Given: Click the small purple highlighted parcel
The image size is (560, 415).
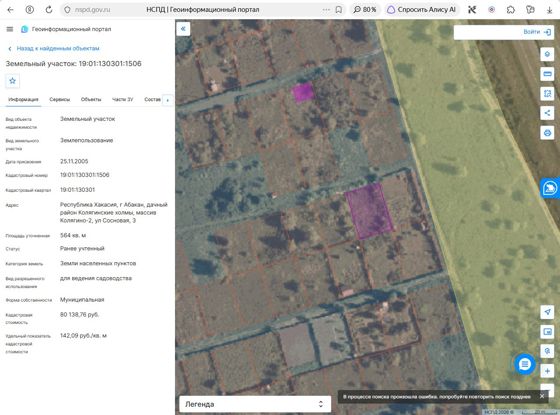Looking at the screenshot, I should click(303, 92).
